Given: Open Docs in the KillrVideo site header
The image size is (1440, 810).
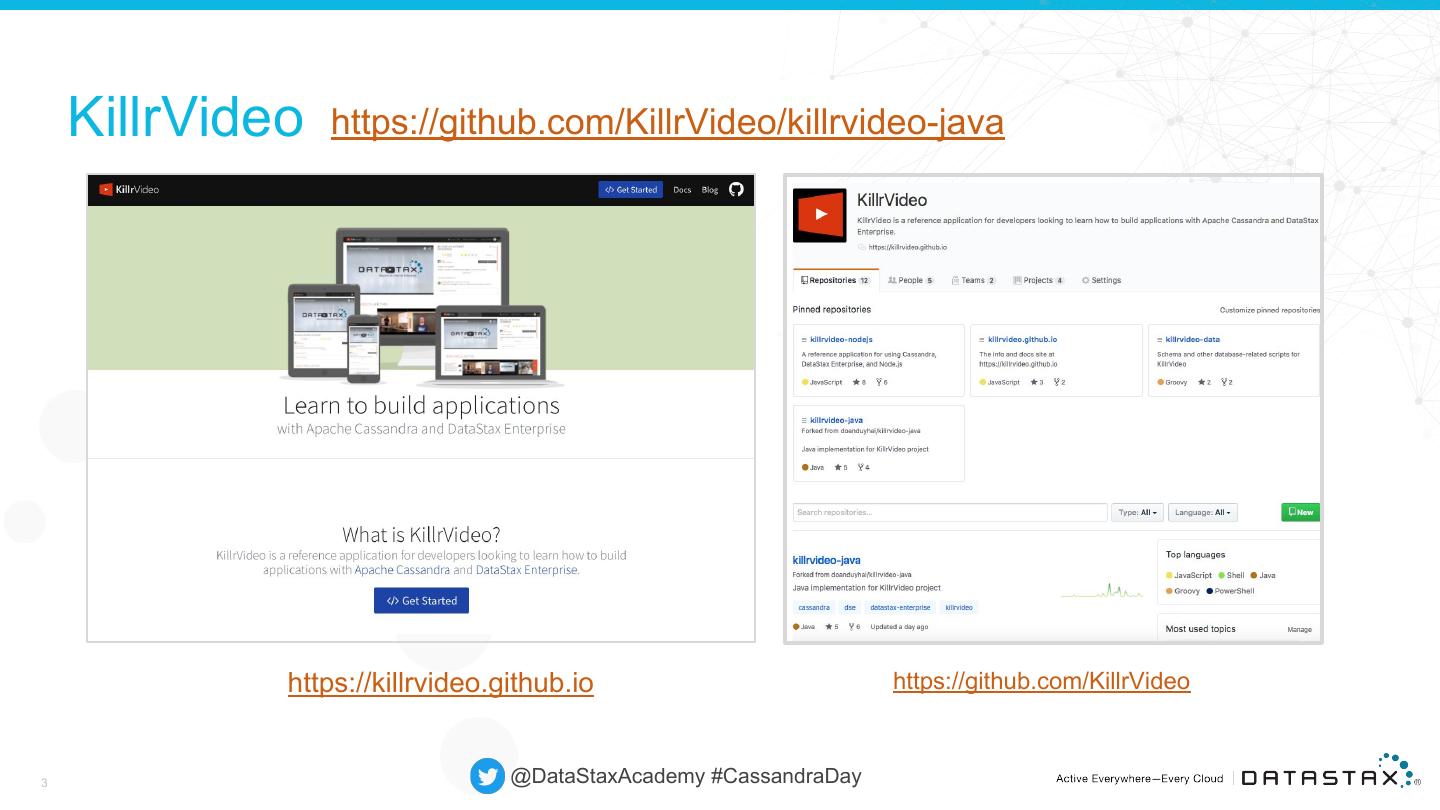Looking at the screenshot, I should point(682,189).
